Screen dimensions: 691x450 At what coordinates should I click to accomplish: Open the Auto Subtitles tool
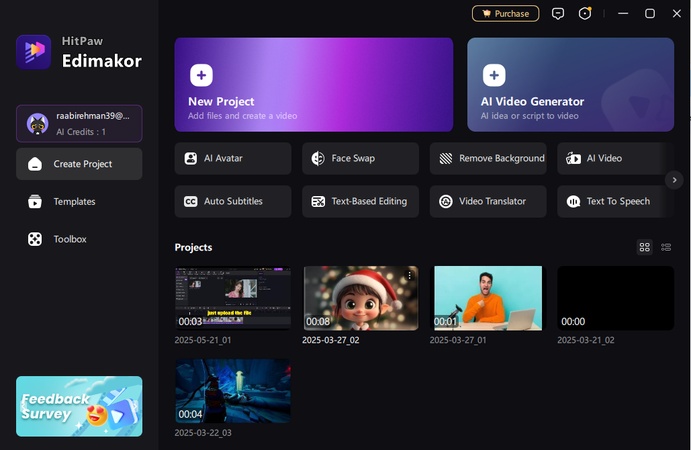pos(232,201)
